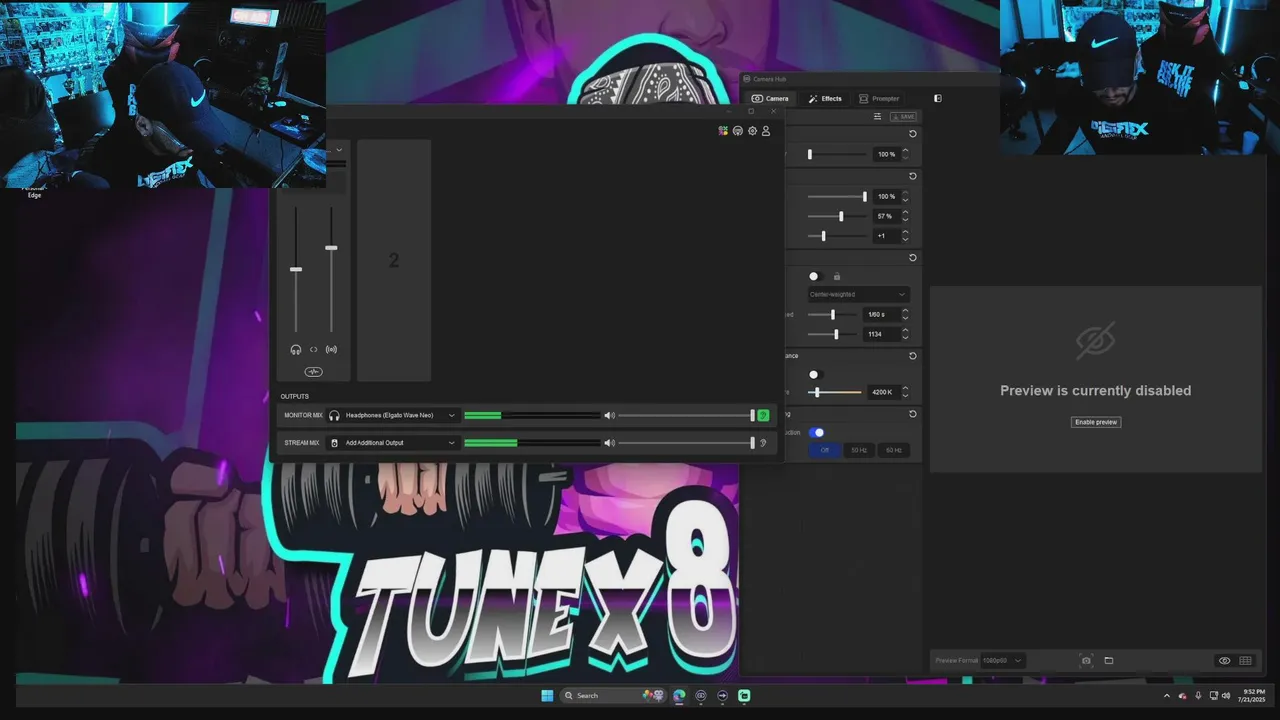
Task: Open Wave Link settings gear
Action: coord(752,131)
